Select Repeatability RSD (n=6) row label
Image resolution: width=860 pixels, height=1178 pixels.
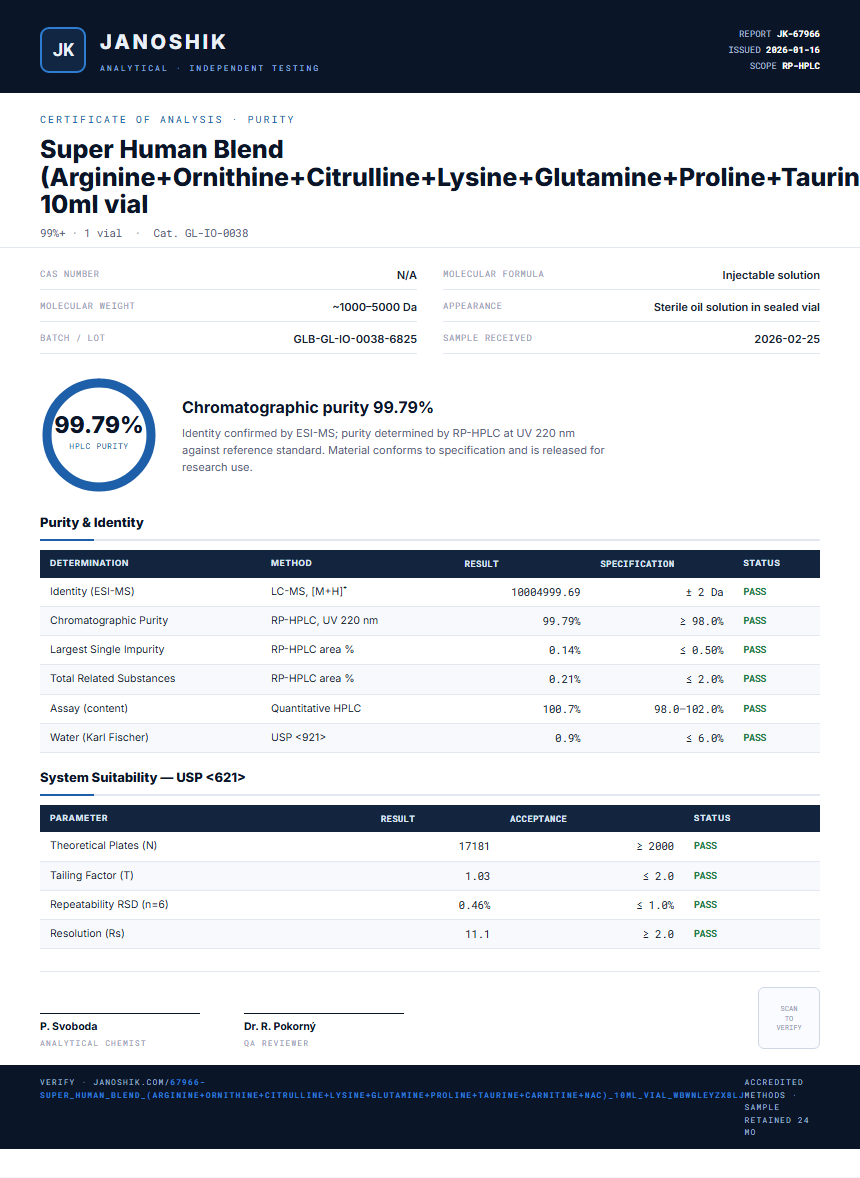pos(109,905)
